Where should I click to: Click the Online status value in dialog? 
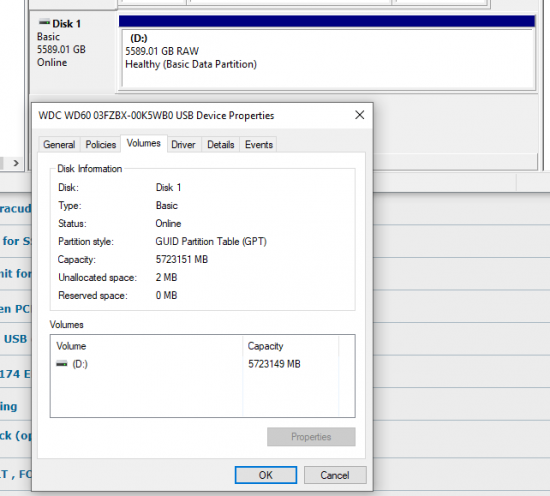pos(168,223)
